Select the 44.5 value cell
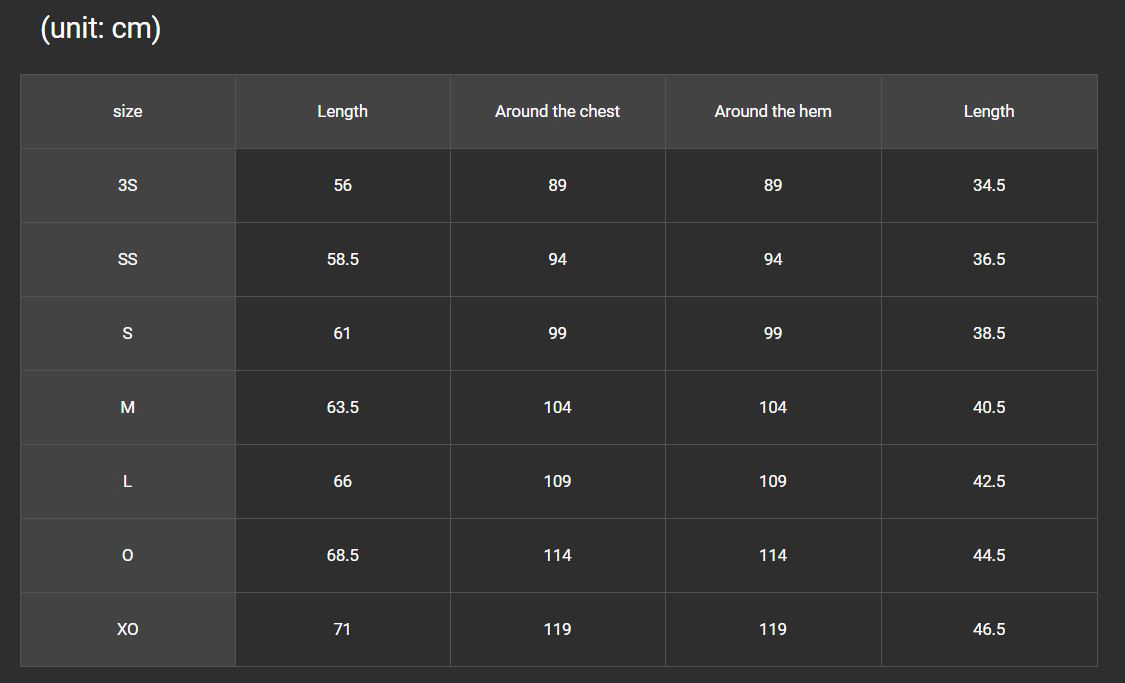1125x683 pixels. coord(989,555)
